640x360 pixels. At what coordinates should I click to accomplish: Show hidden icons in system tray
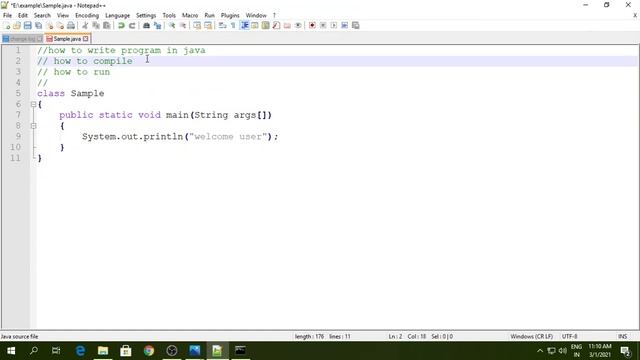tap(540, 351)
